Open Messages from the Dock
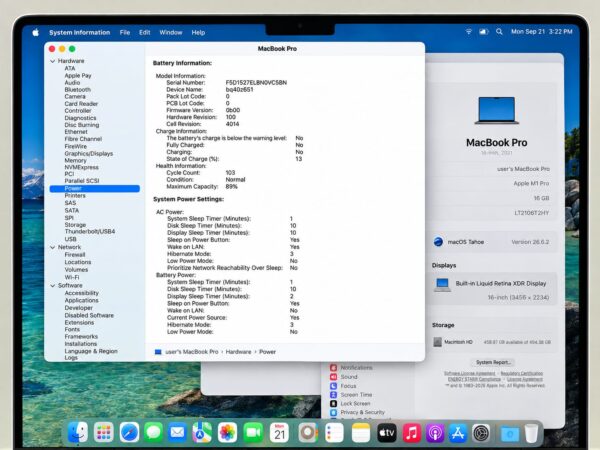Image resolution: width=600 pixels, height=450 pixels. point(154,433)
